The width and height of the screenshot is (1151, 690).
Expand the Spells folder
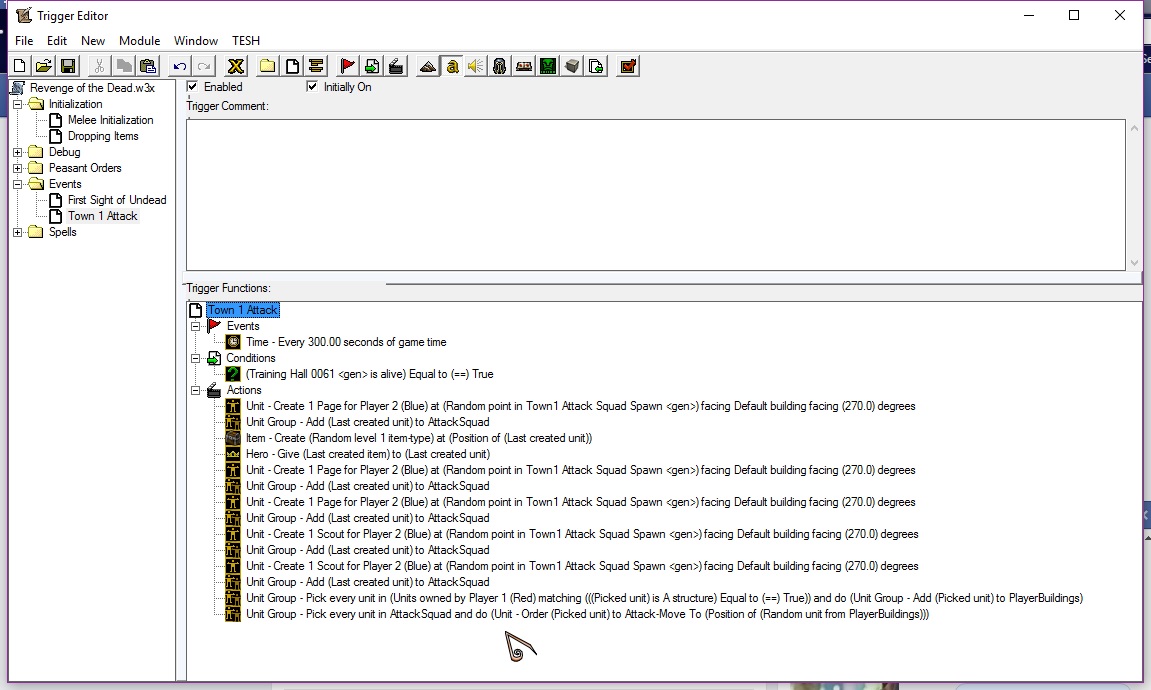[x=18, y=233]
